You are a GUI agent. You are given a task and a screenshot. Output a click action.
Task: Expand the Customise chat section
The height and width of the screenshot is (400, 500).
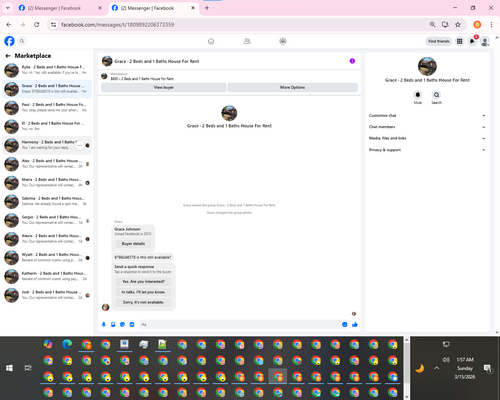(427, 115)
